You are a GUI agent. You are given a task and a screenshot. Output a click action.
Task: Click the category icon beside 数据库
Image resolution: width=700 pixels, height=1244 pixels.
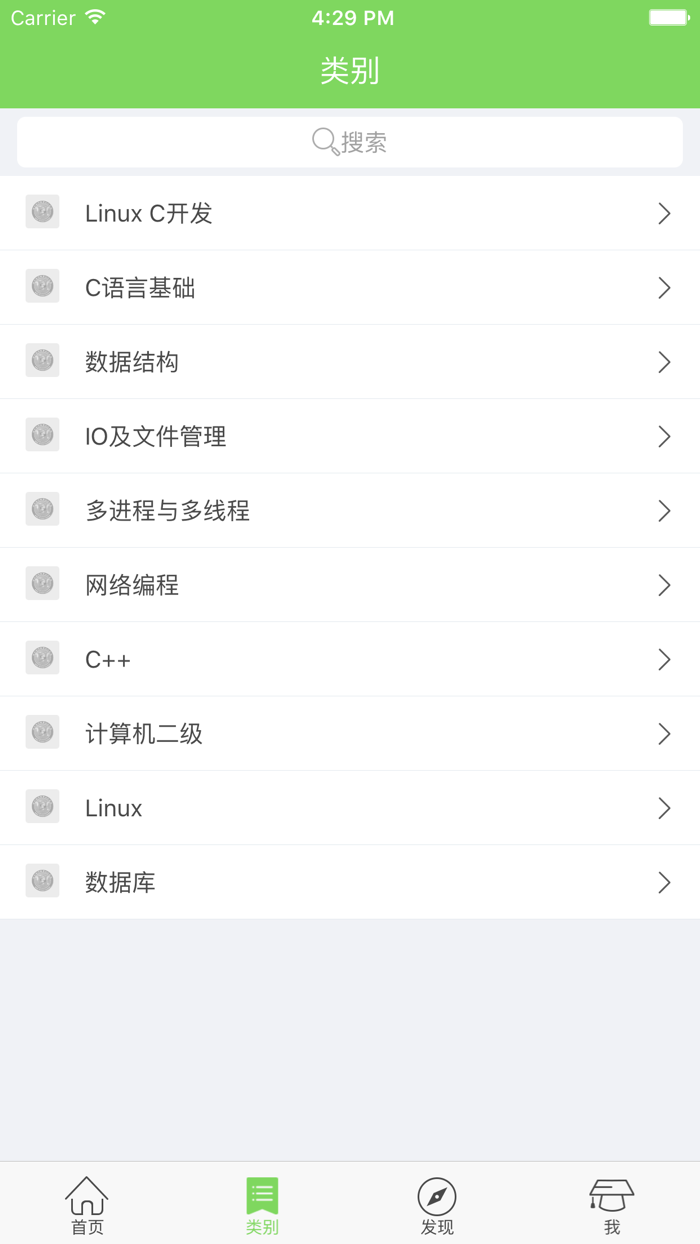pyautogui.click(x=42, y=880)
